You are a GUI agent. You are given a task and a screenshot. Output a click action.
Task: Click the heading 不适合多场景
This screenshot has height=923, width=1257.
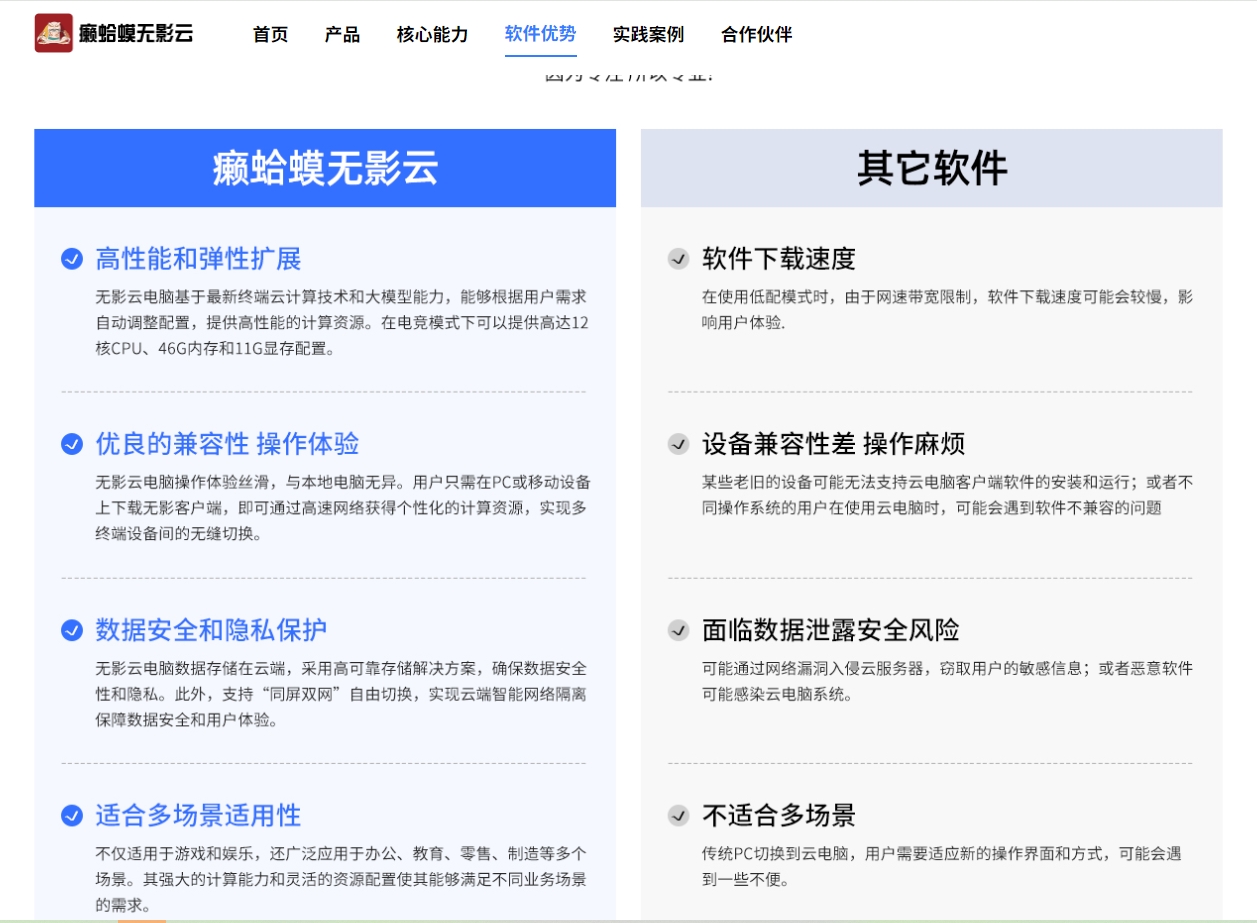(779, 815)
